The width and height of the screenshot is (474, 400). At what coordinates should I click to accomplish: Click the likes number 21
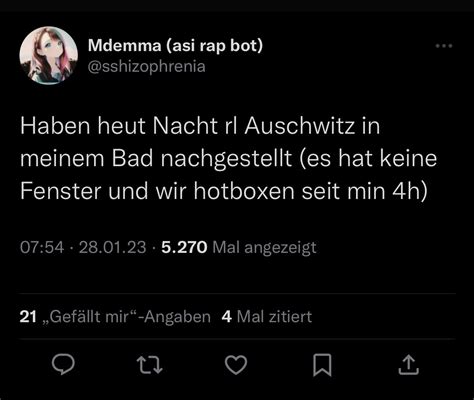[x=28, y=317]
